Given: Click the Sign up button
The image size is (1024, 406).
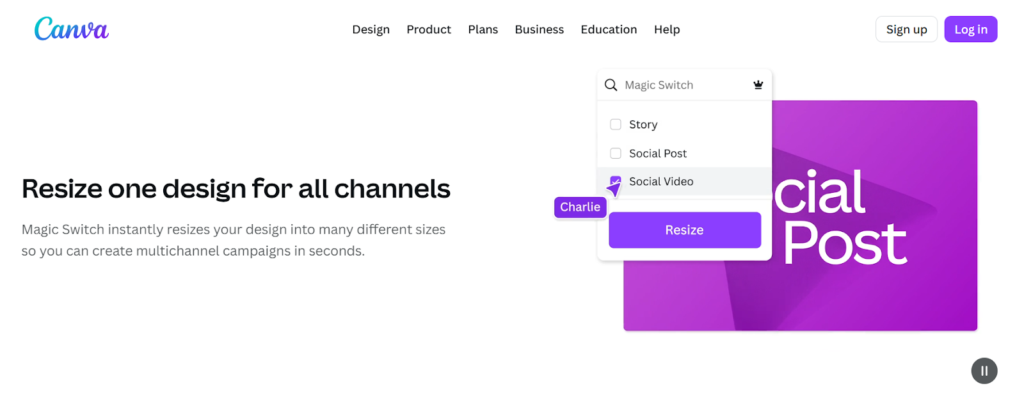Looking at the screenshot, I should click(906, 29).
